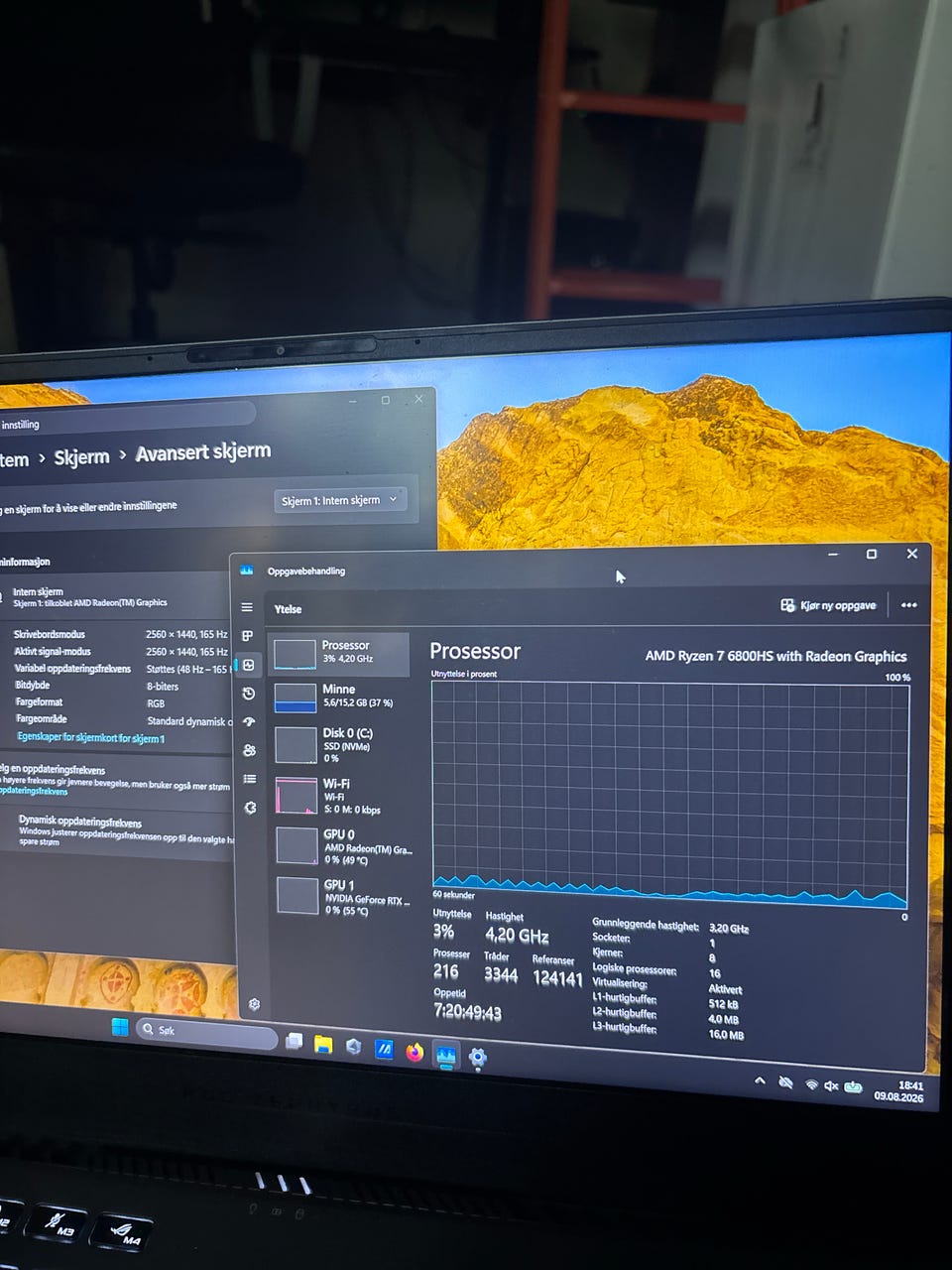Open Task Manager settings gear icon
The image size is (952, 1270).
pyautogui.click(x=254, y=1004)
